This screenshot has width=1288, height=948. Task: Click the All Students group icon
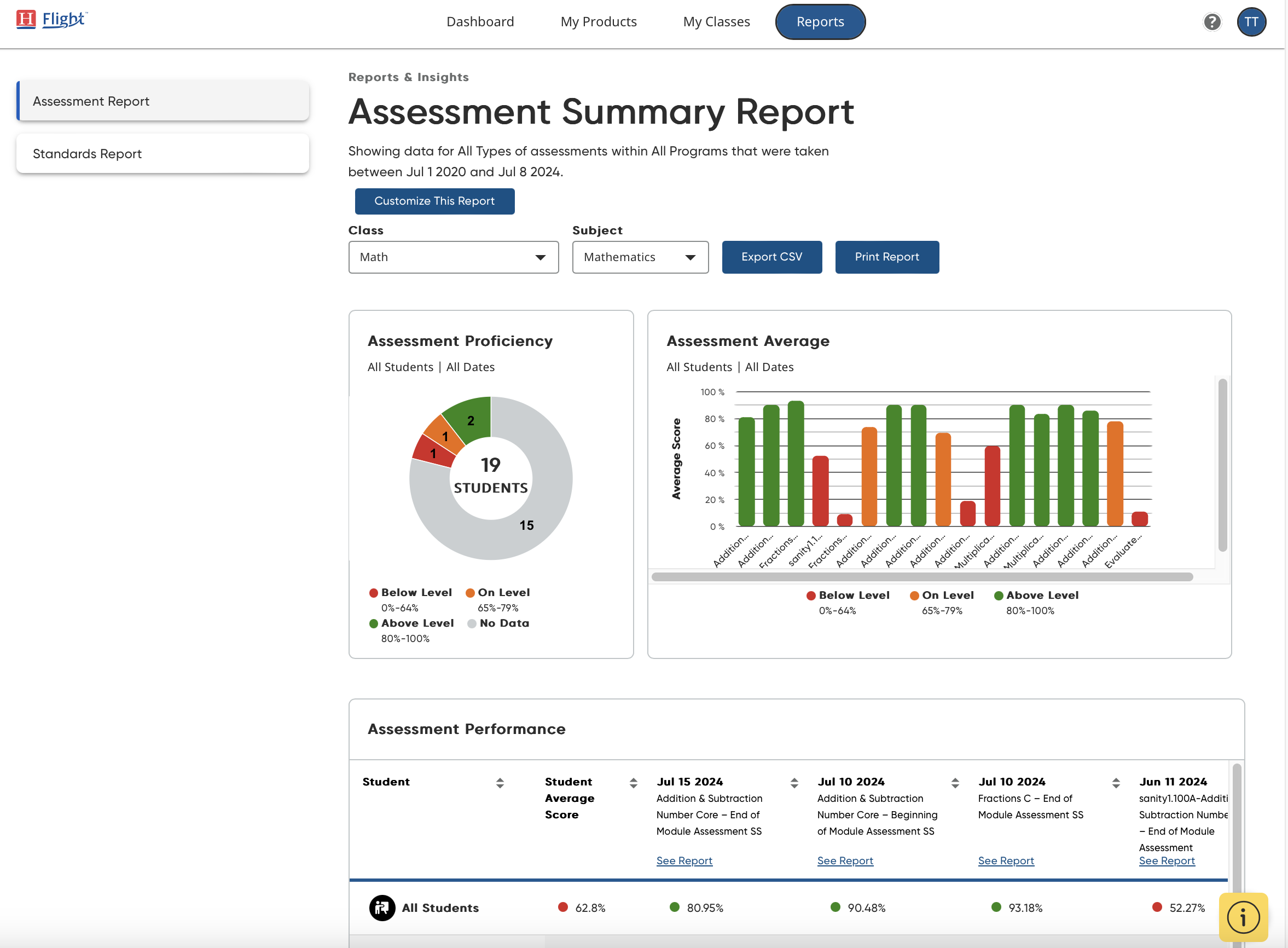[x=382, y=908]
